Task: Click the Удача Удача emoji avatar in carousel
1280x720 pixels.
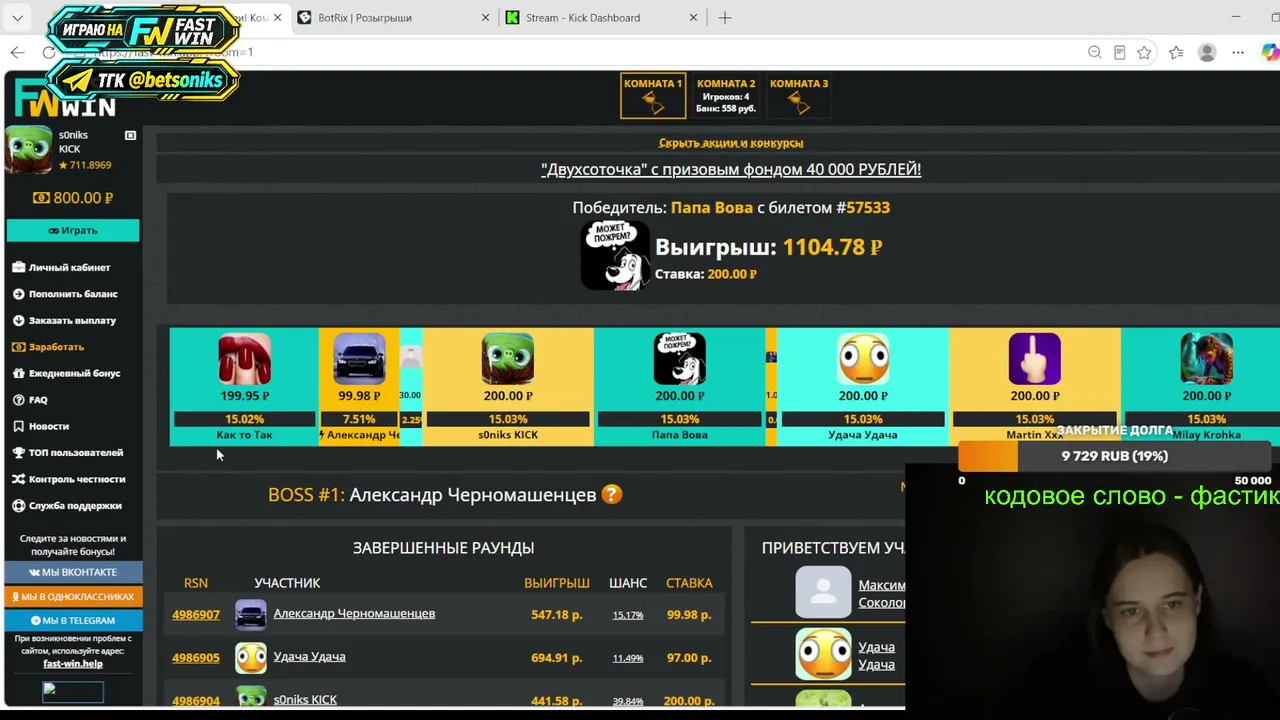Action: pos(863,359)
